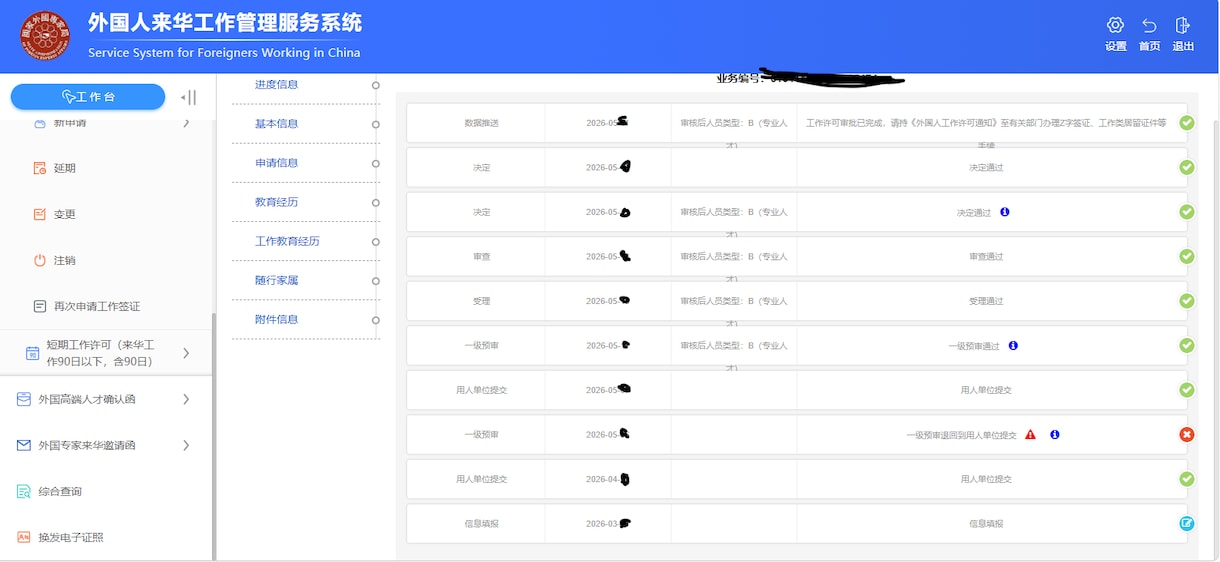Screen dimensions: 1220x562
Task: Switch to the 随行家属 section
Action: point(277,280)
